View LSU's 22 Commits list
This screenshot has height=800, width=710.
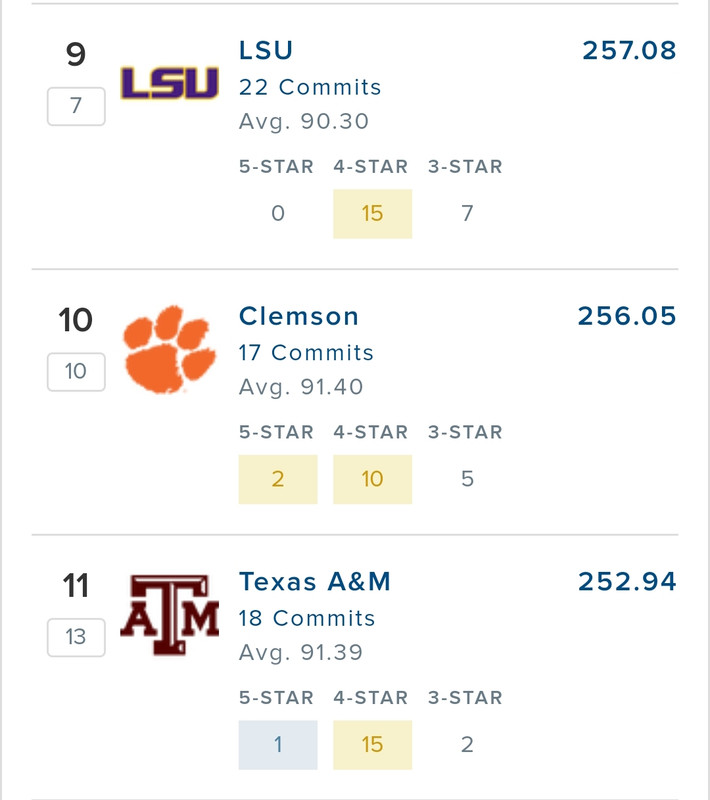click(310, 87)
